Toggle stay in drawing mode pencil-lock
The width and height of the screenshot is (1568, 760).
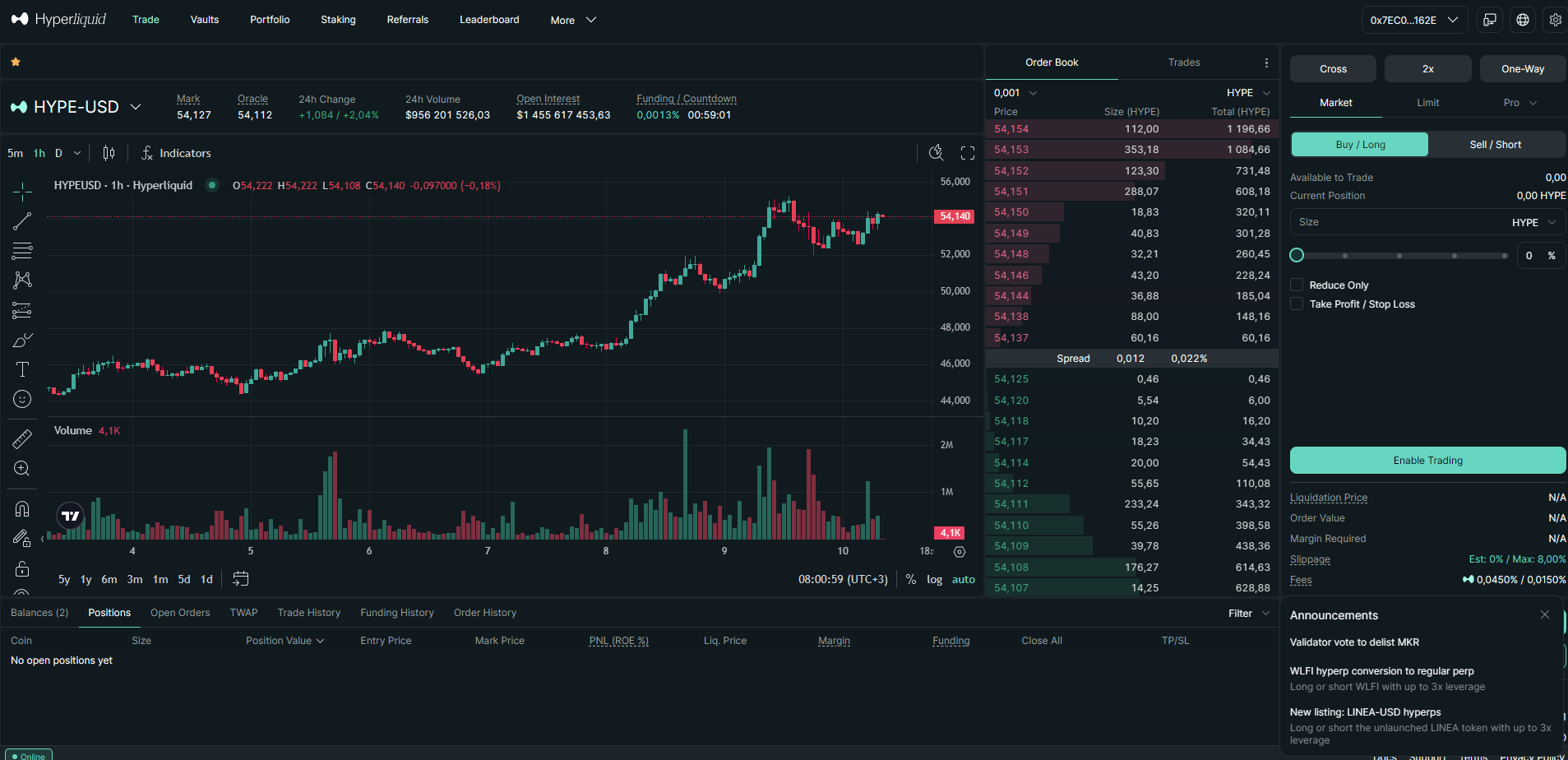(22, 539)
